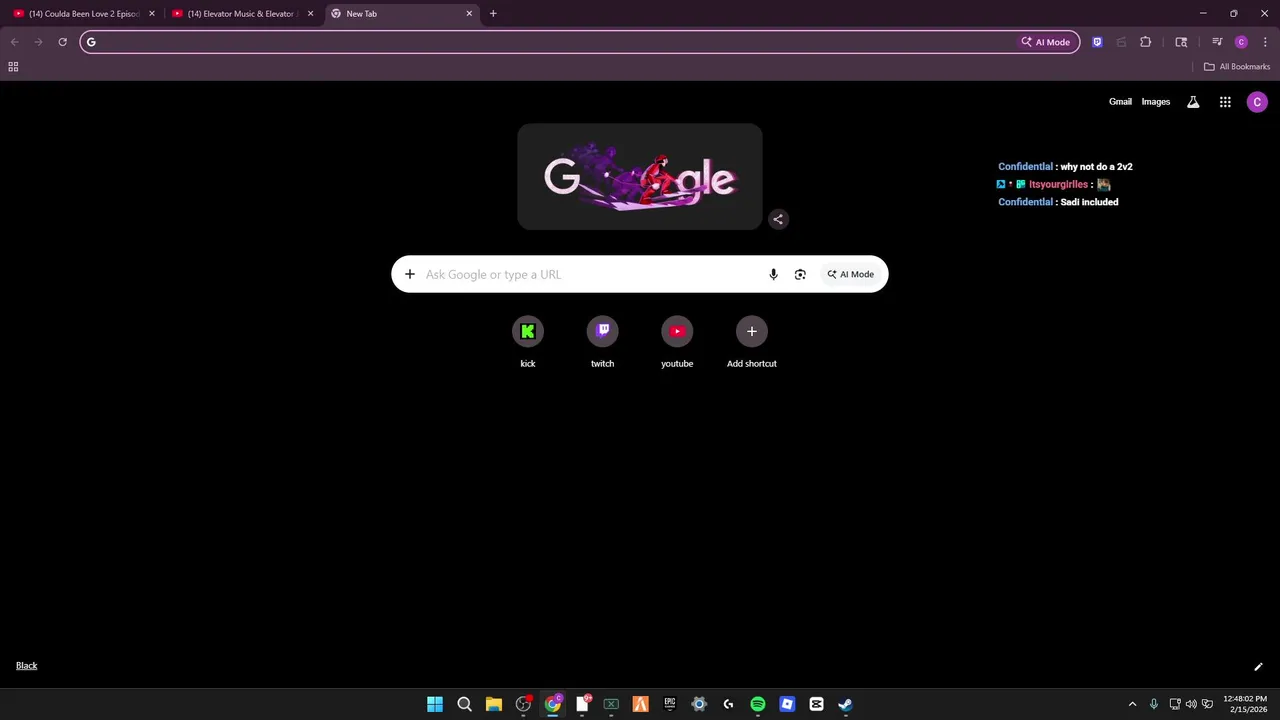Open the Twitch extension icon in toolbar
Viewport: 1280px width, 720px height.
(1097, 42)
